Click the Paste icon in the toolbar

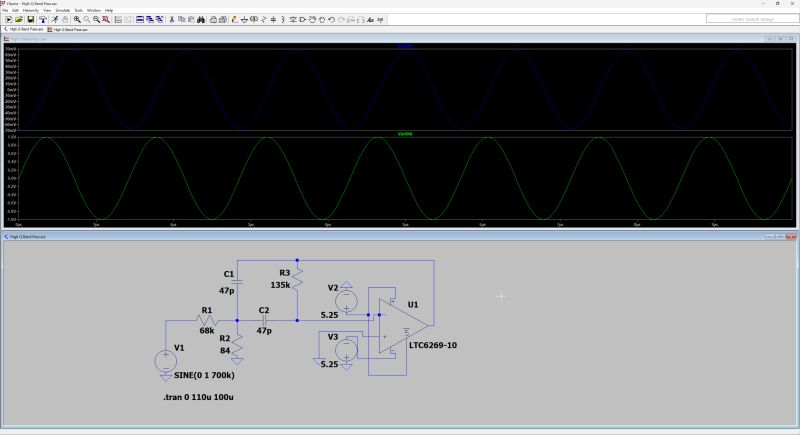[191, 19]
